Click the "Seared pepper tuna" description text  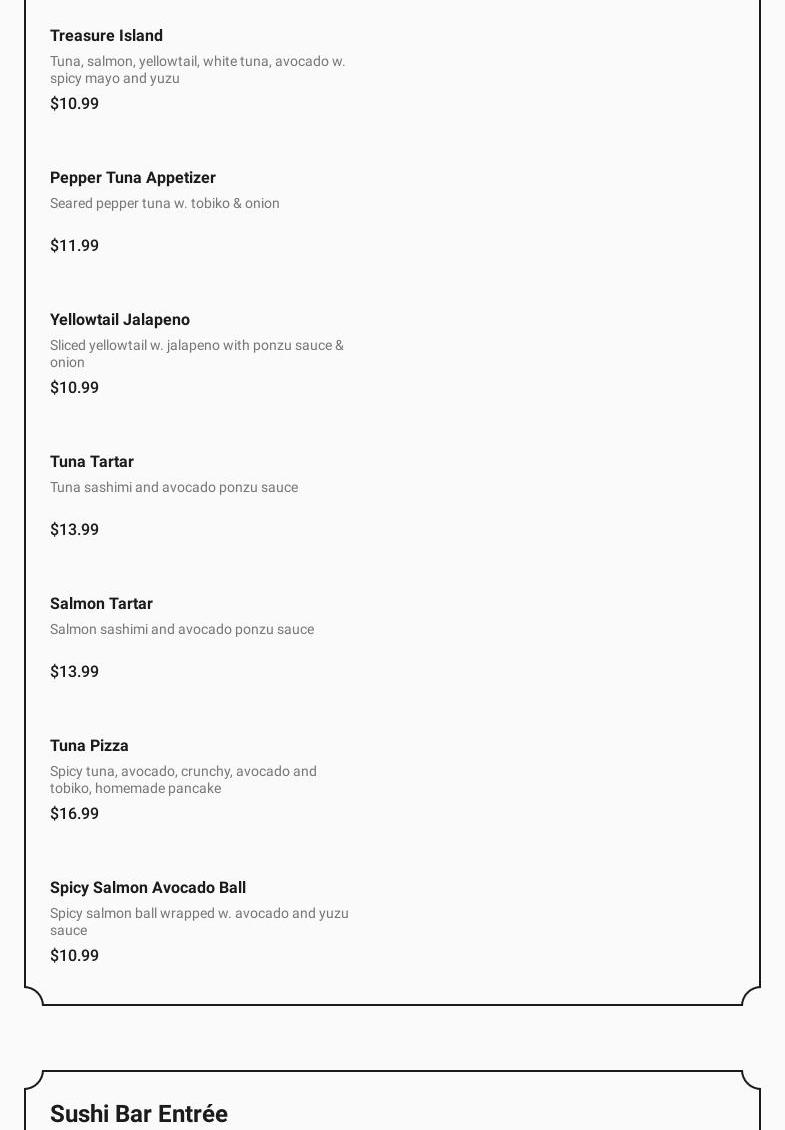[165, 204]
